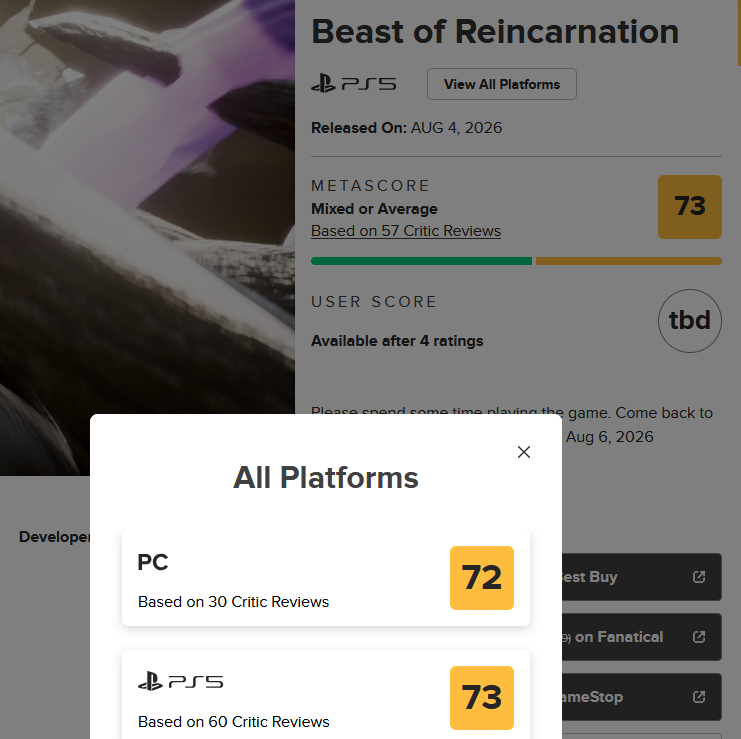Viewport: 741px width, 739px height.
Task: Click the METASCORE heading
Action: 370,186
